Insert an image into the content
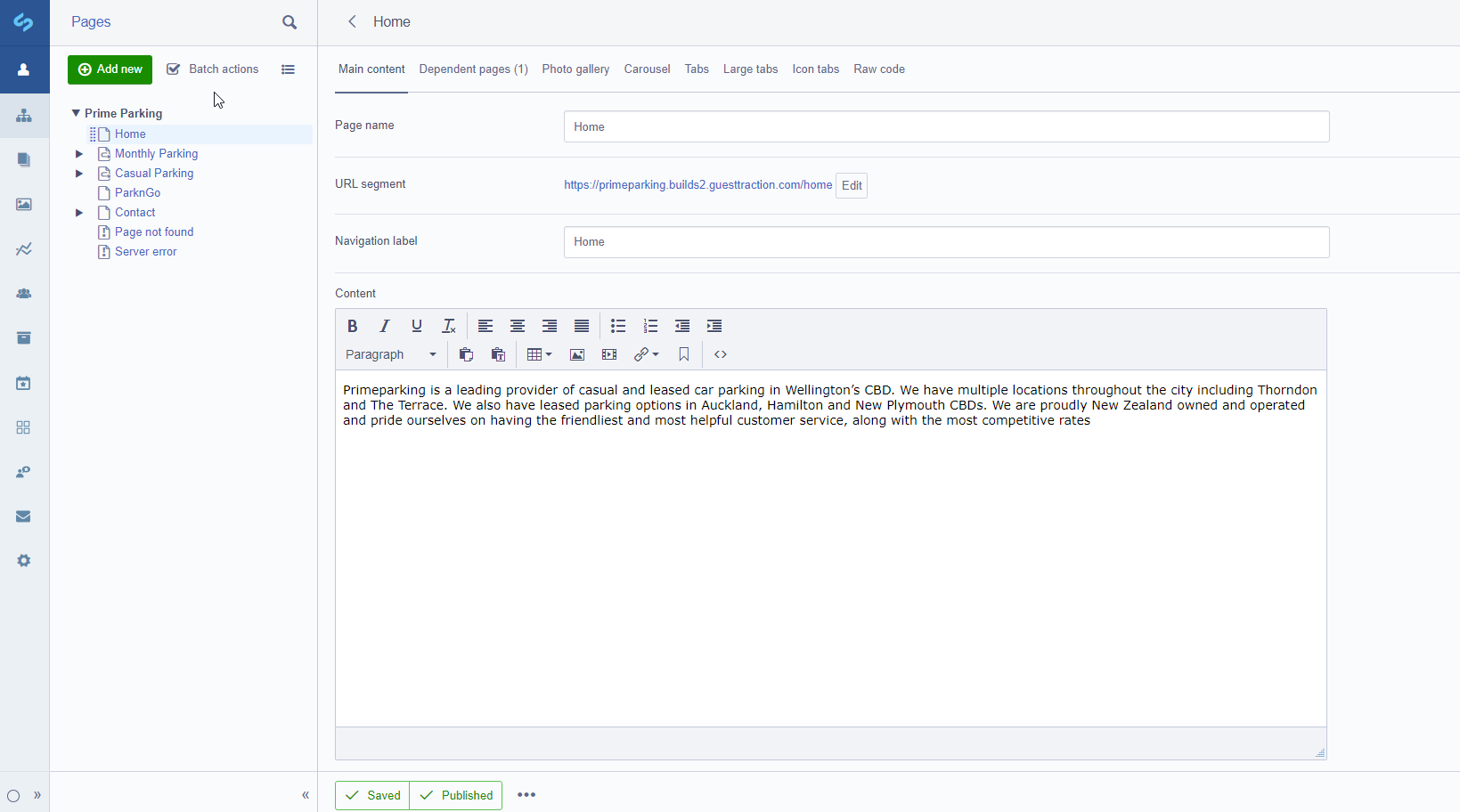 tap(577, 354)
